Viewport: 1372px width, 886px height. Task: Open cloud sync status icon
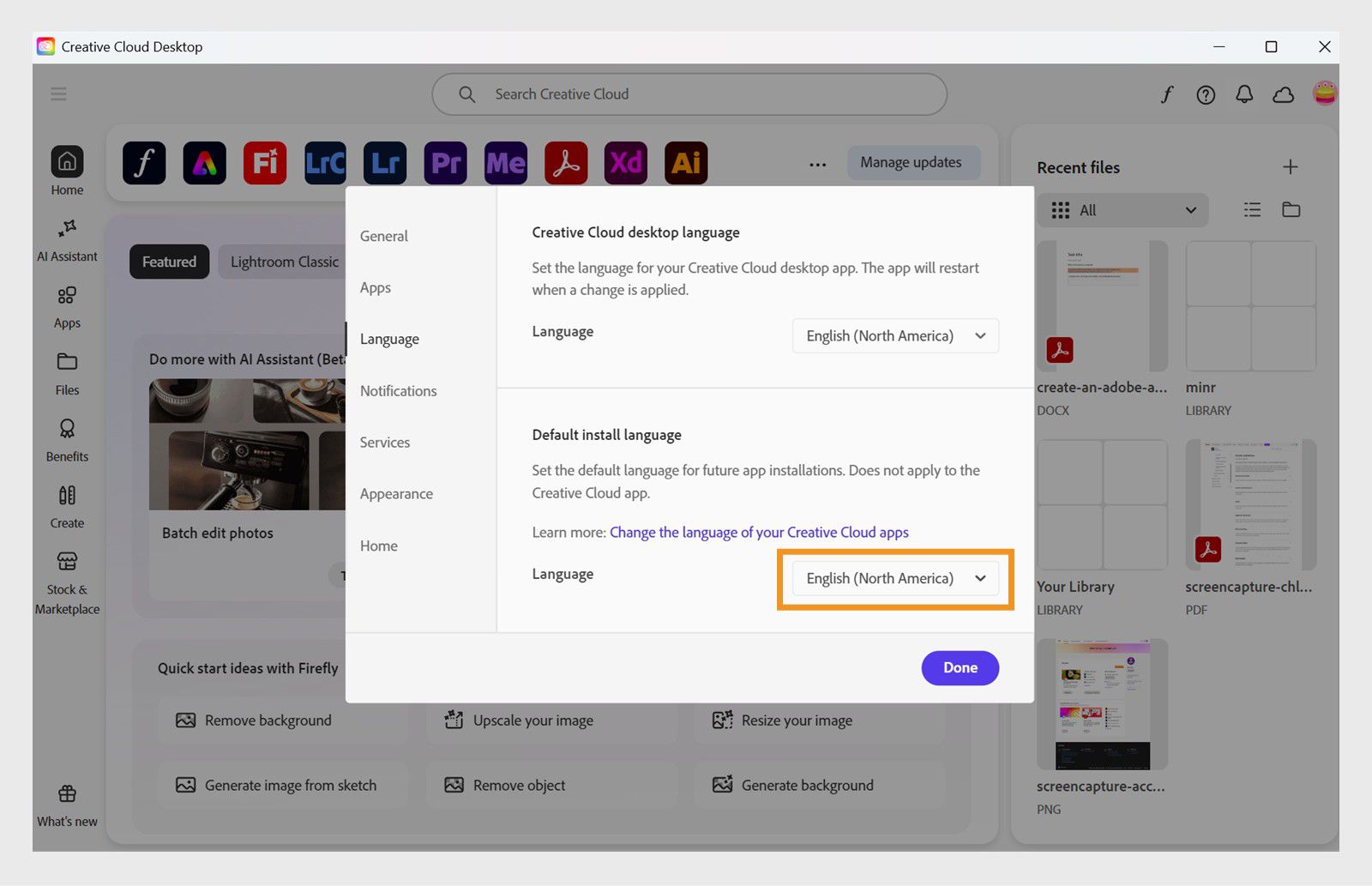[1284, 94]
